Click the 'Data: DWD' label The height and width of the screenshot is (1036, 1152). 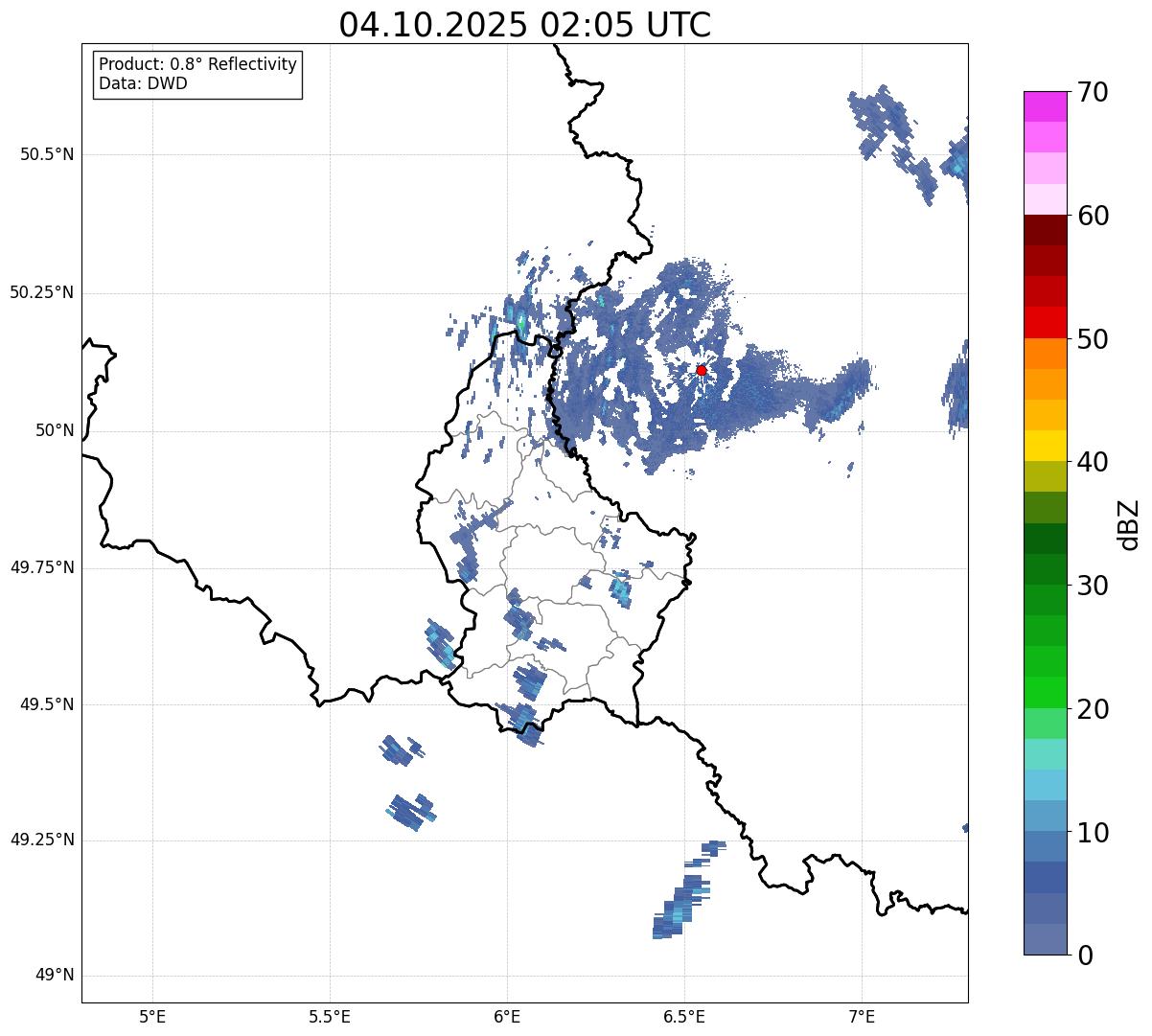pyautogui.click(x=143, y=83)
